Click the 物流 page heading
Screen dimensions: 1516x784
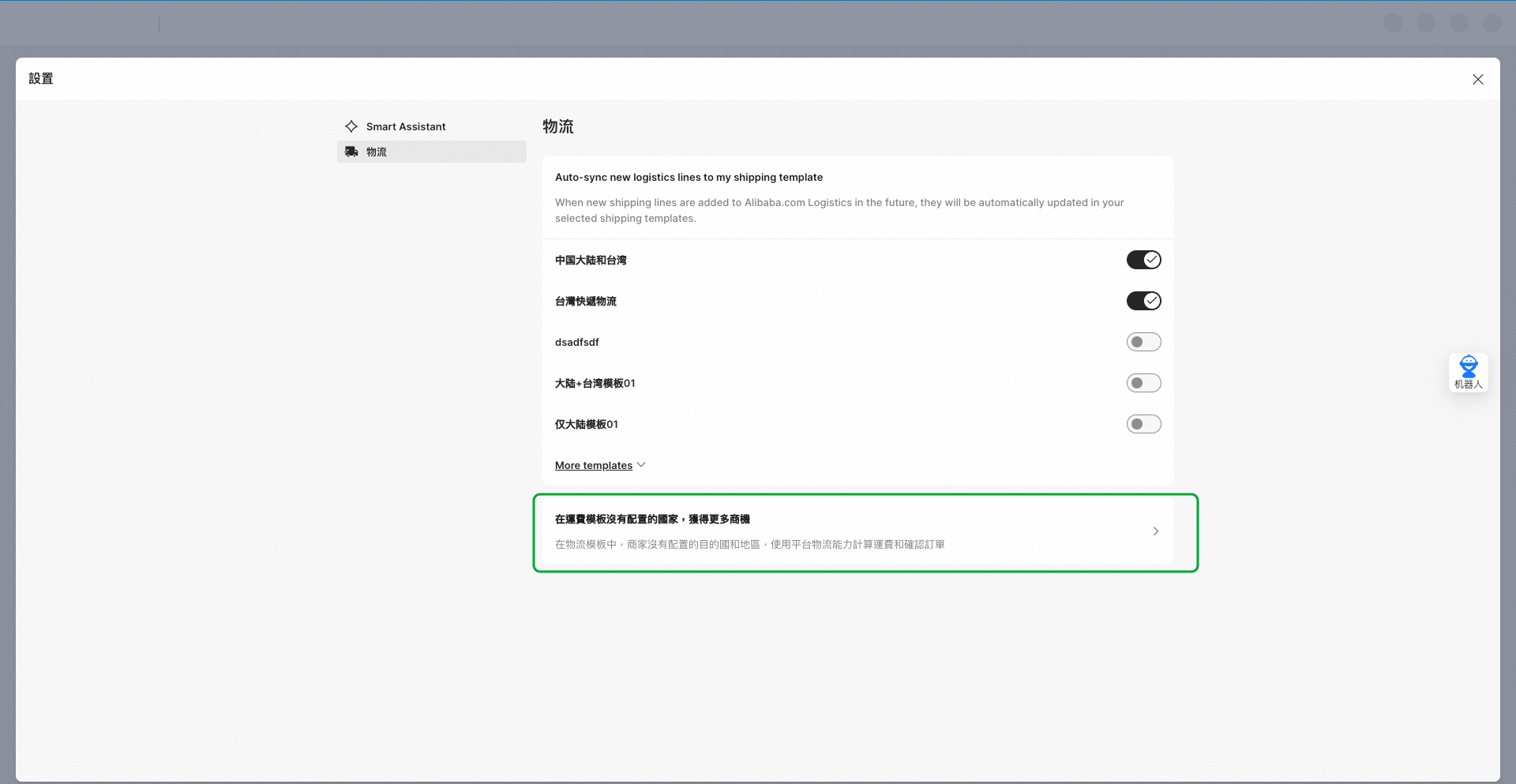(558, 126)
